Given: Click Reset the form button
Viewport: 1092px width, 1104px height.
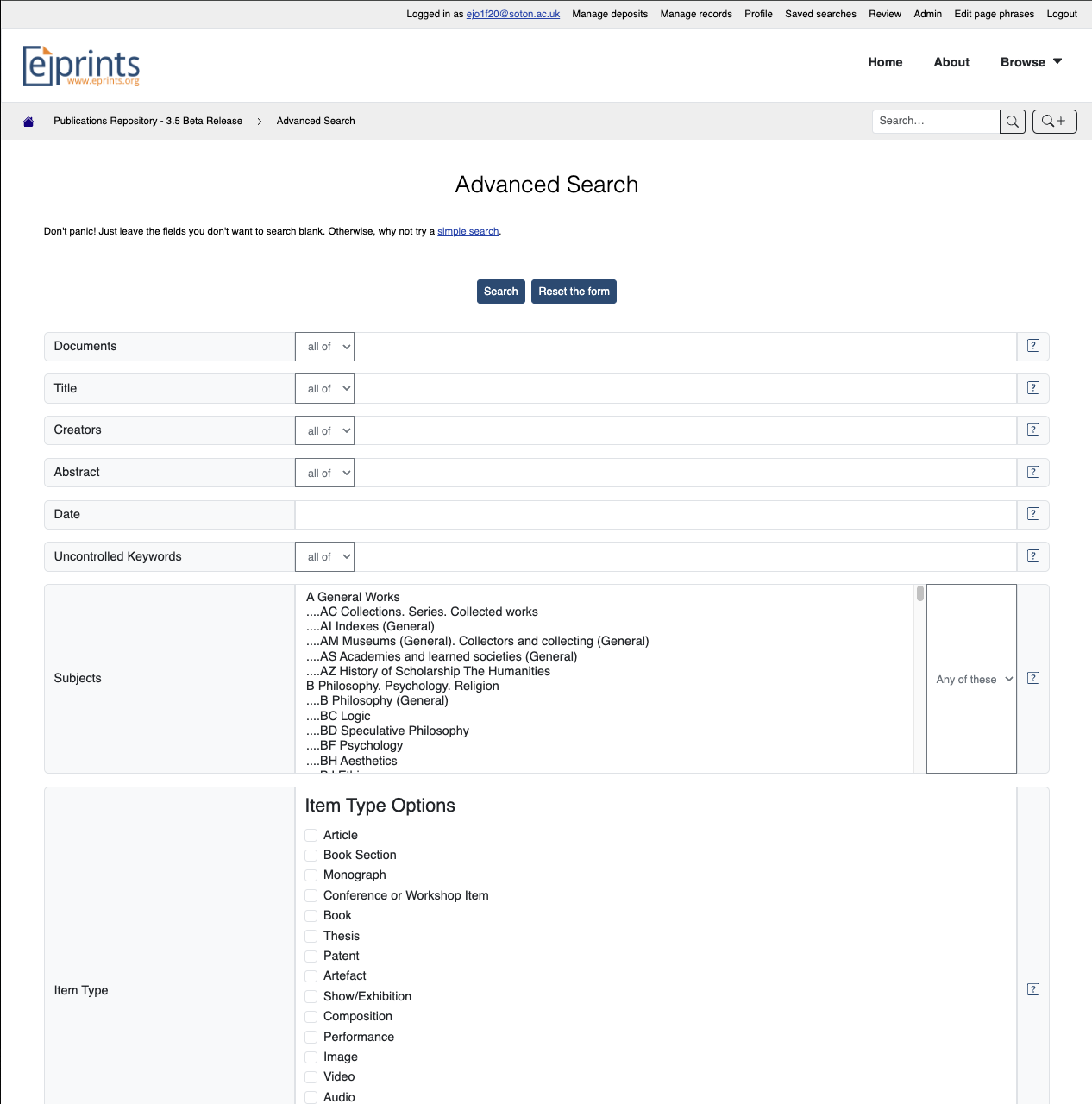Looking at the screenshot, I should [x=574, y=292].
